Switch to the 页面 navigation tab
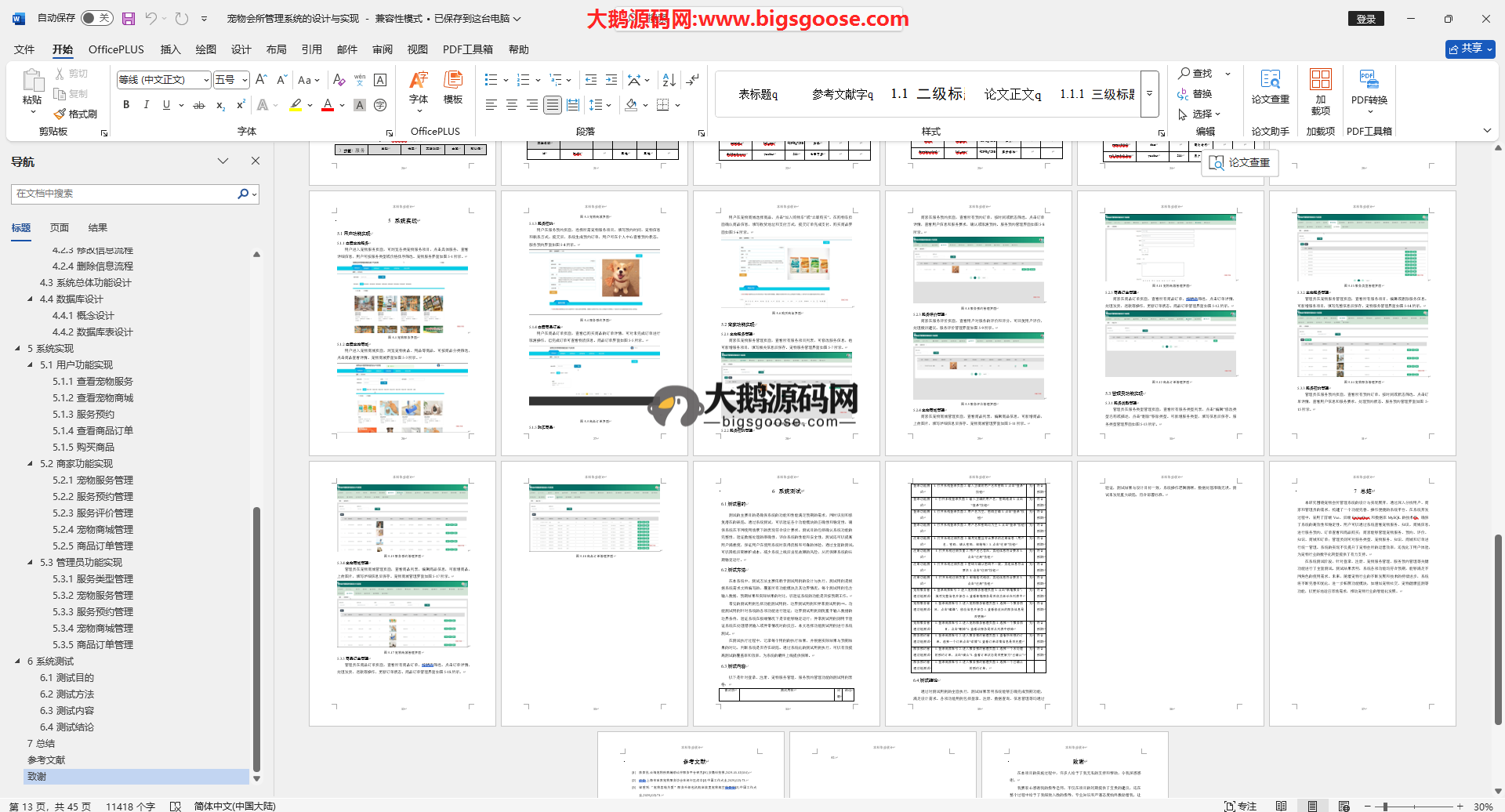Image resolution: width=1505 pixels, height=812 pixels. 60,228
